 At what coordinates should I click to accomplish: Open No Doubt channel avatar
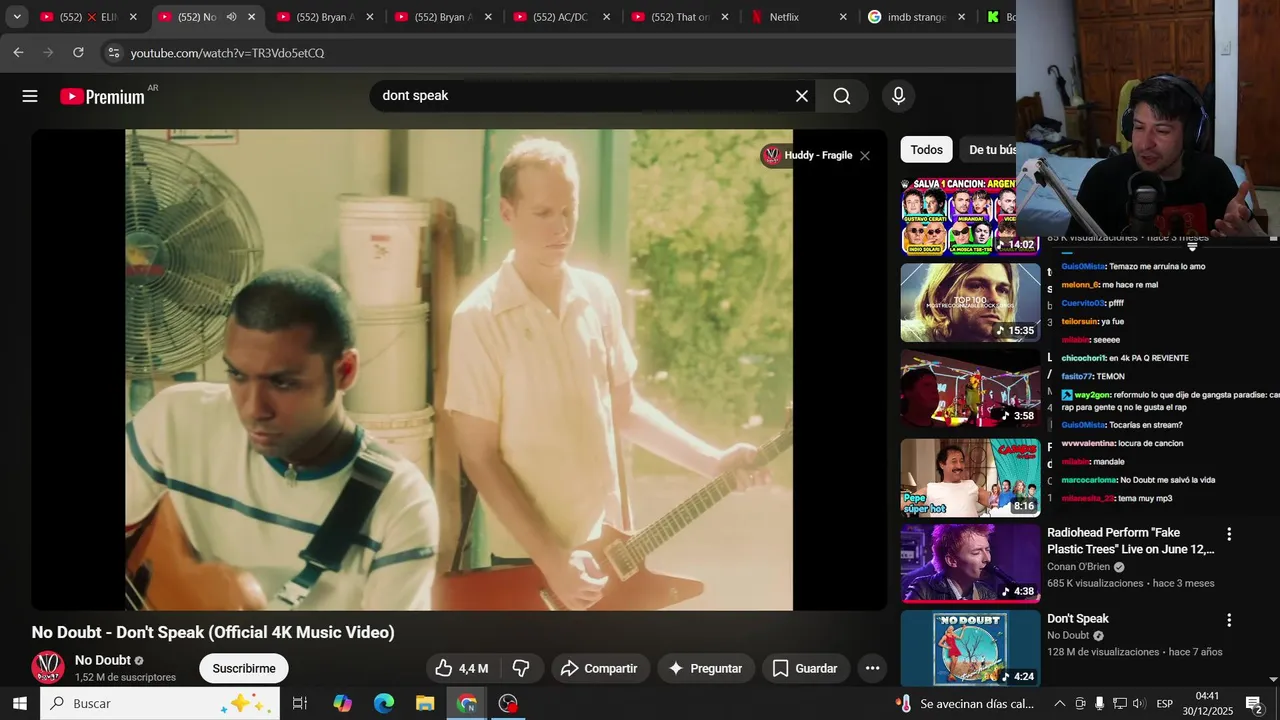point(48,667)
